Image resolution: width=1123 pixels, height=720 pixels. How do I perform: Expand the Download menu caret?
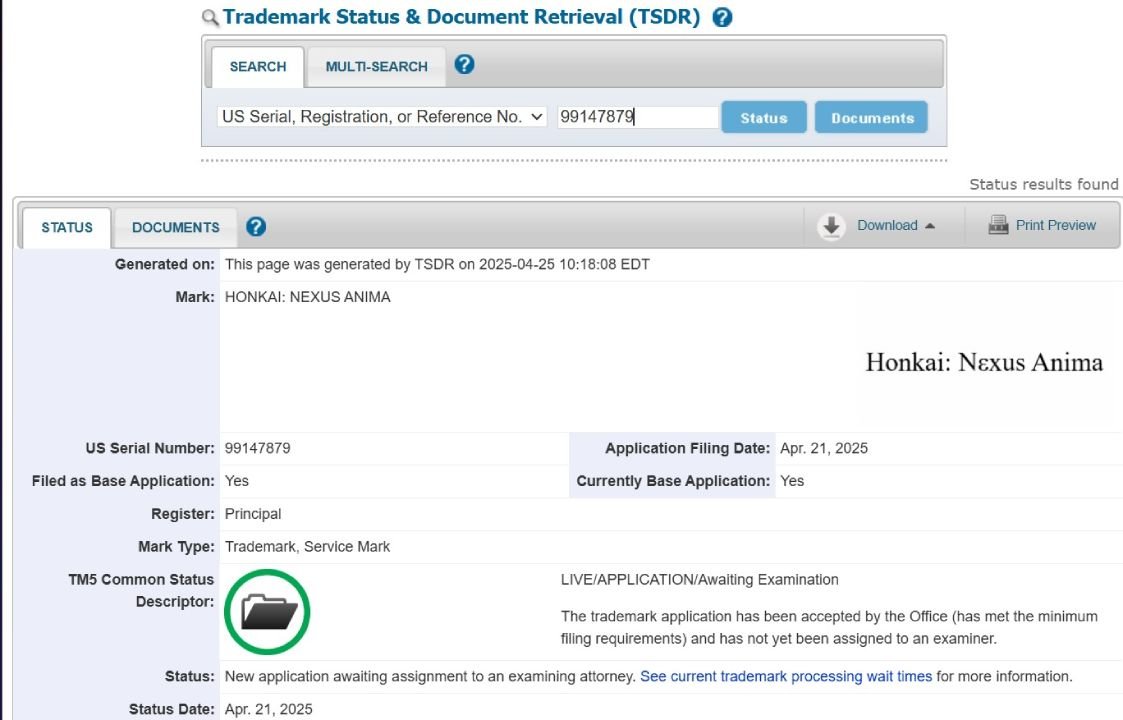[930, 226]
